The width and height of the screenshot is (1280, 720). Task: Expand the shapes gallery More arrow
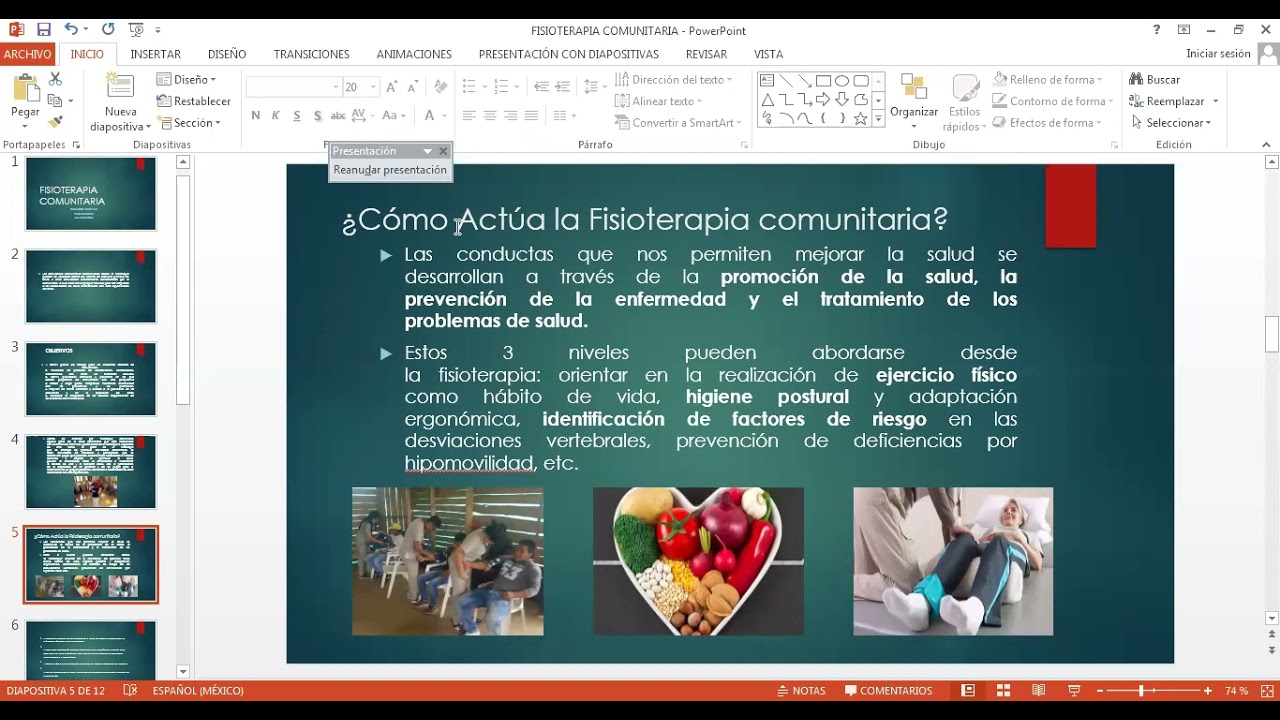click(x=878, y=119)
